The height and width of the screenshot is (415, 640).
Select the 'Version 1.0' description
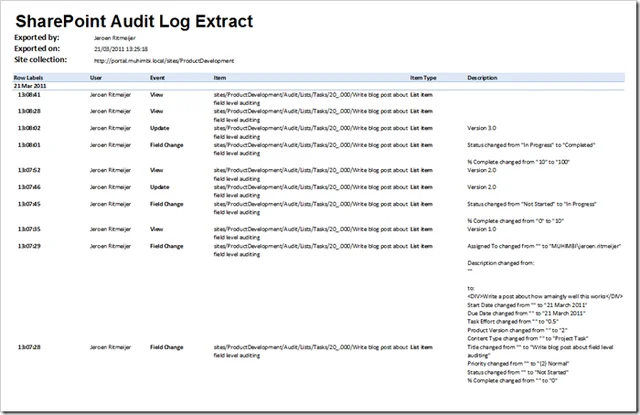[x=482, y=229]
